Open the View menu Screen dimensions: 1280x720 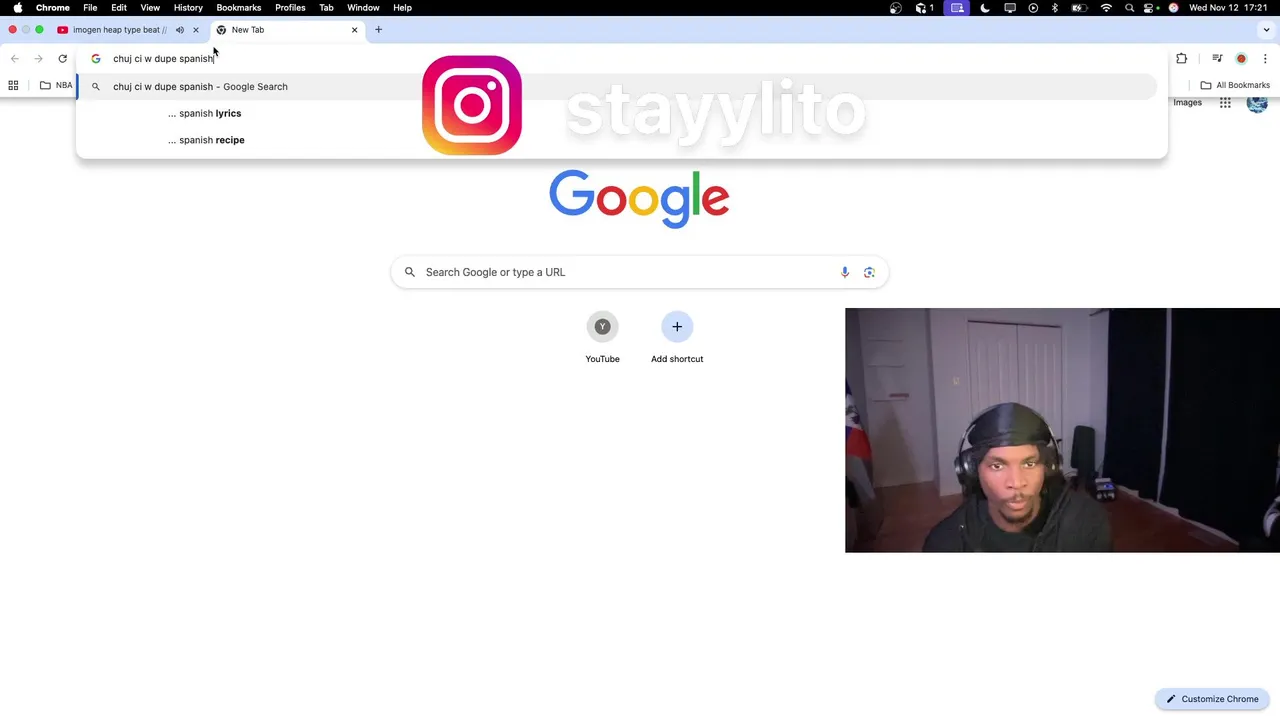(x=150, y=7)
